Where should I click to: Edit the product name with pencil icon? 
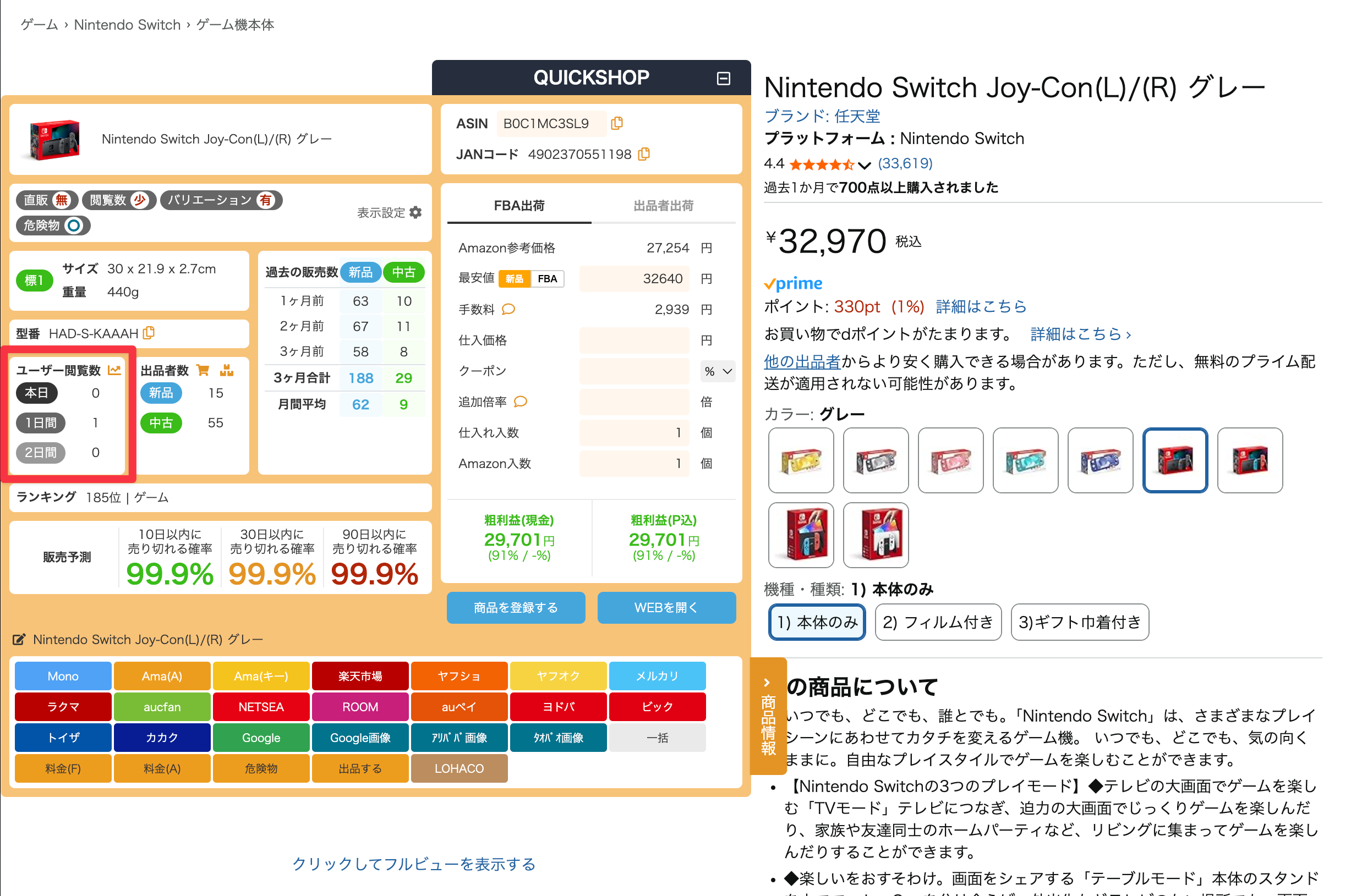pos(19,640)
